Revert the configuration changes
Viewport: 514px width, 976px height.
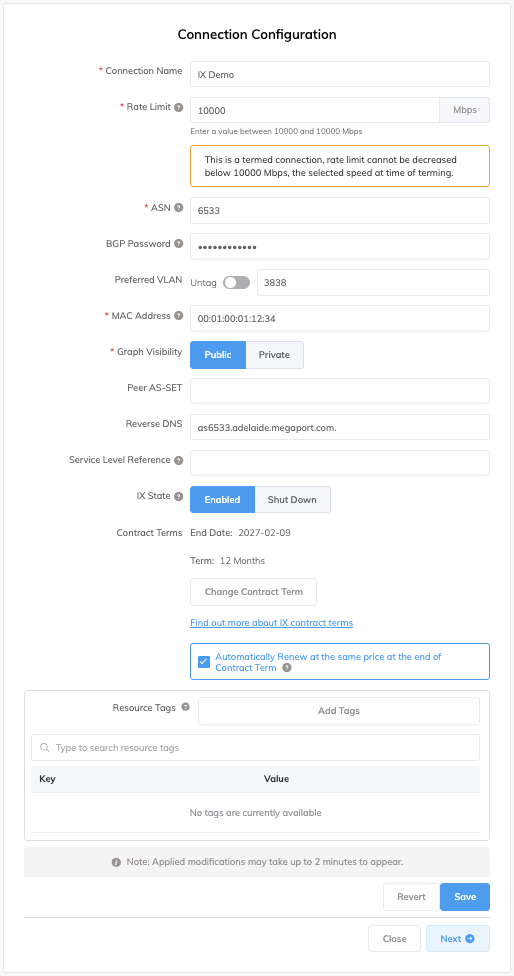click(411, 897)
